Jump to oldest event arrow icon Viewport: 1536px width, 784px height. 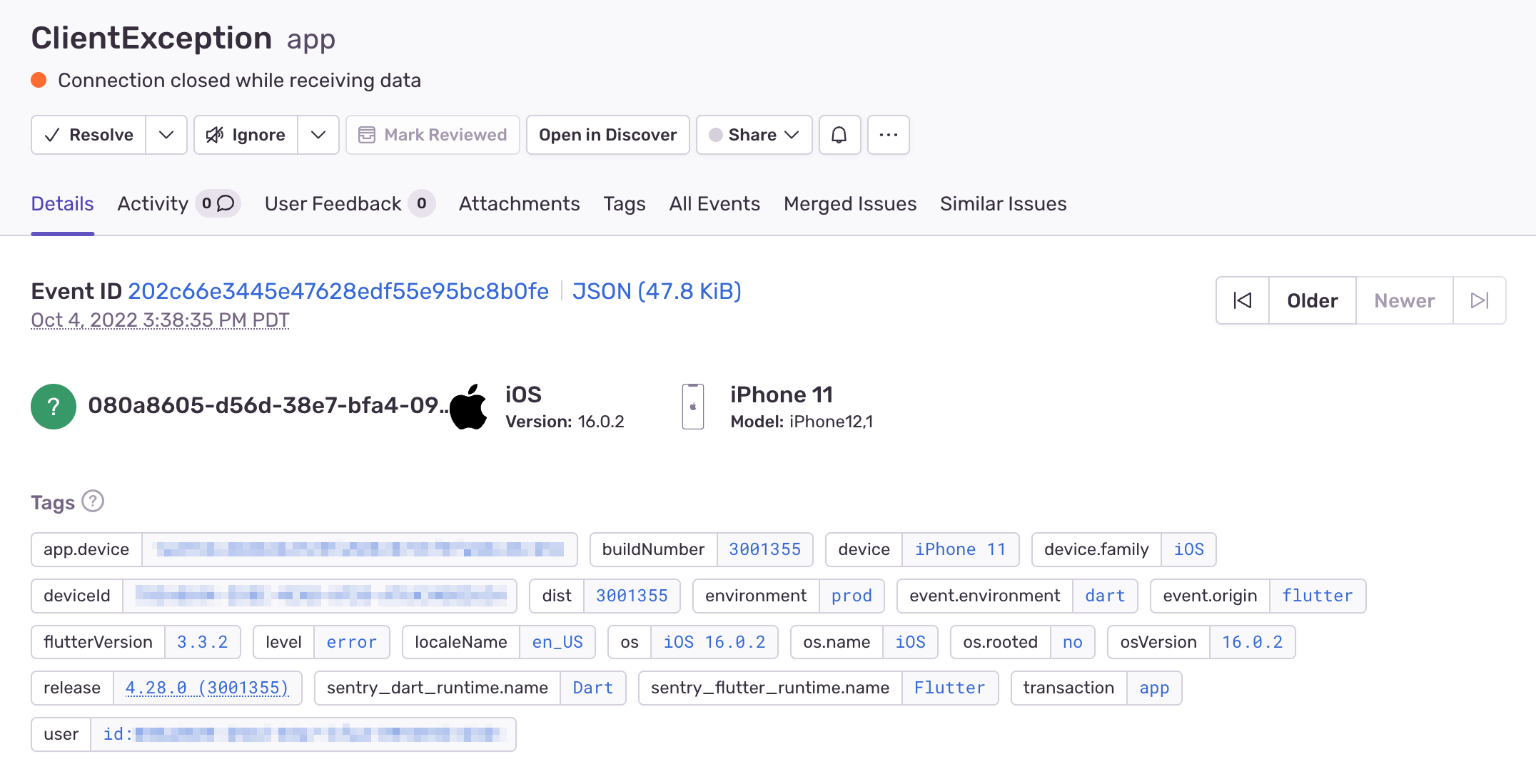[1243, 300]
